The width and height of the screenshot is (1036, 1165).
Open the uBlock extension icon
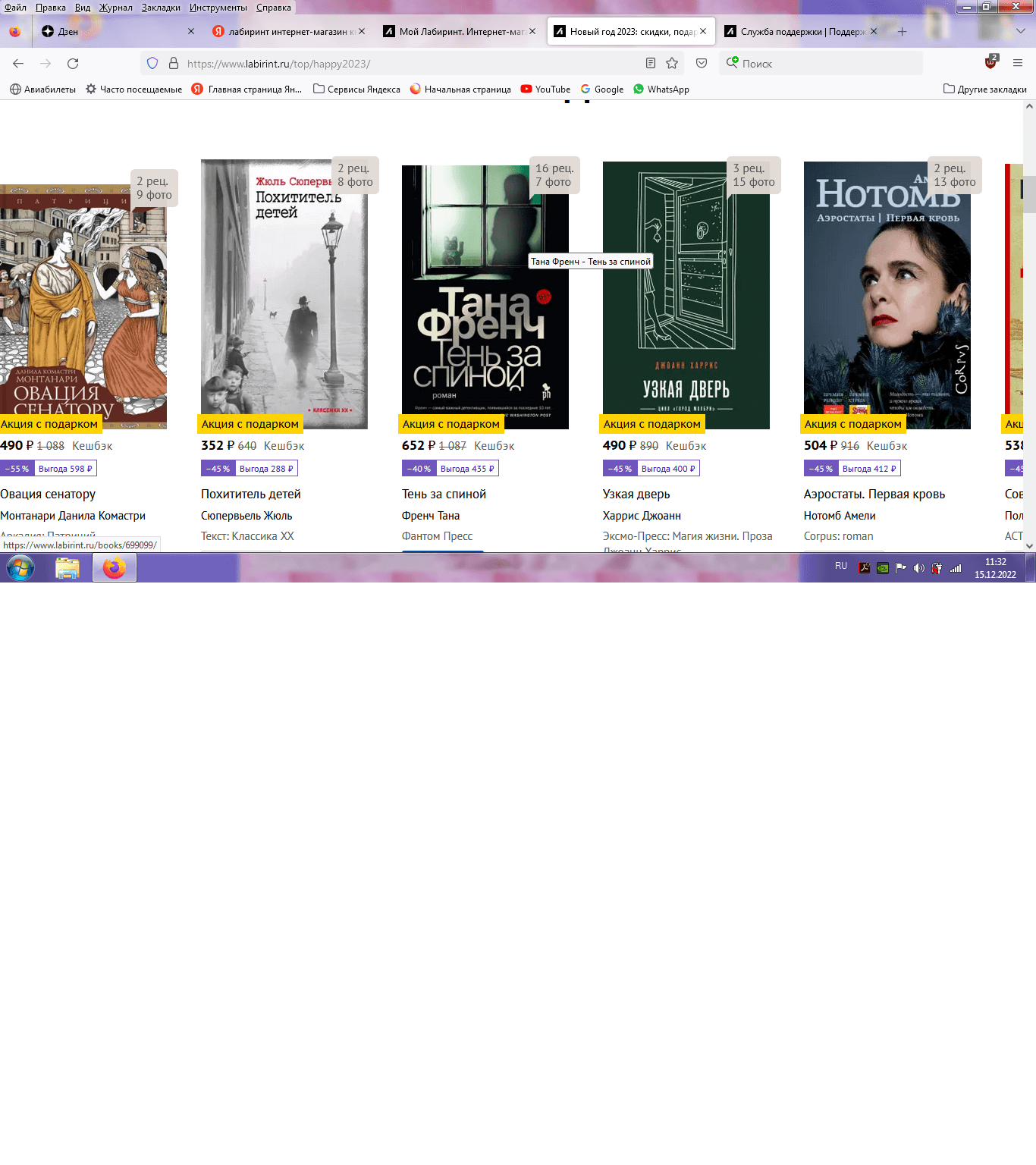990,63
